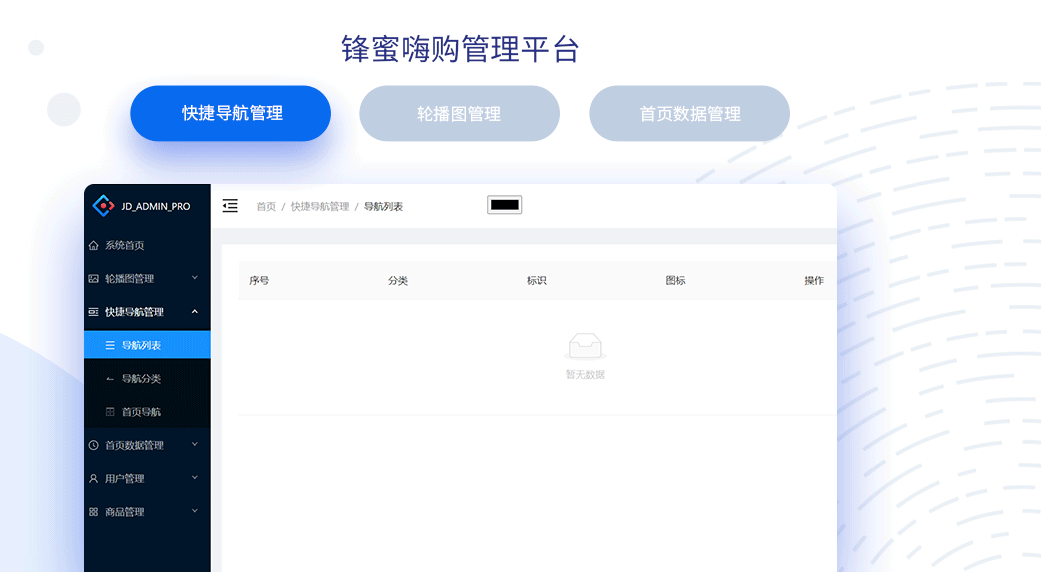This screenshot has height=572, width=1041.
Task: Click the black rectangle box in header
Action: point(505,205)
